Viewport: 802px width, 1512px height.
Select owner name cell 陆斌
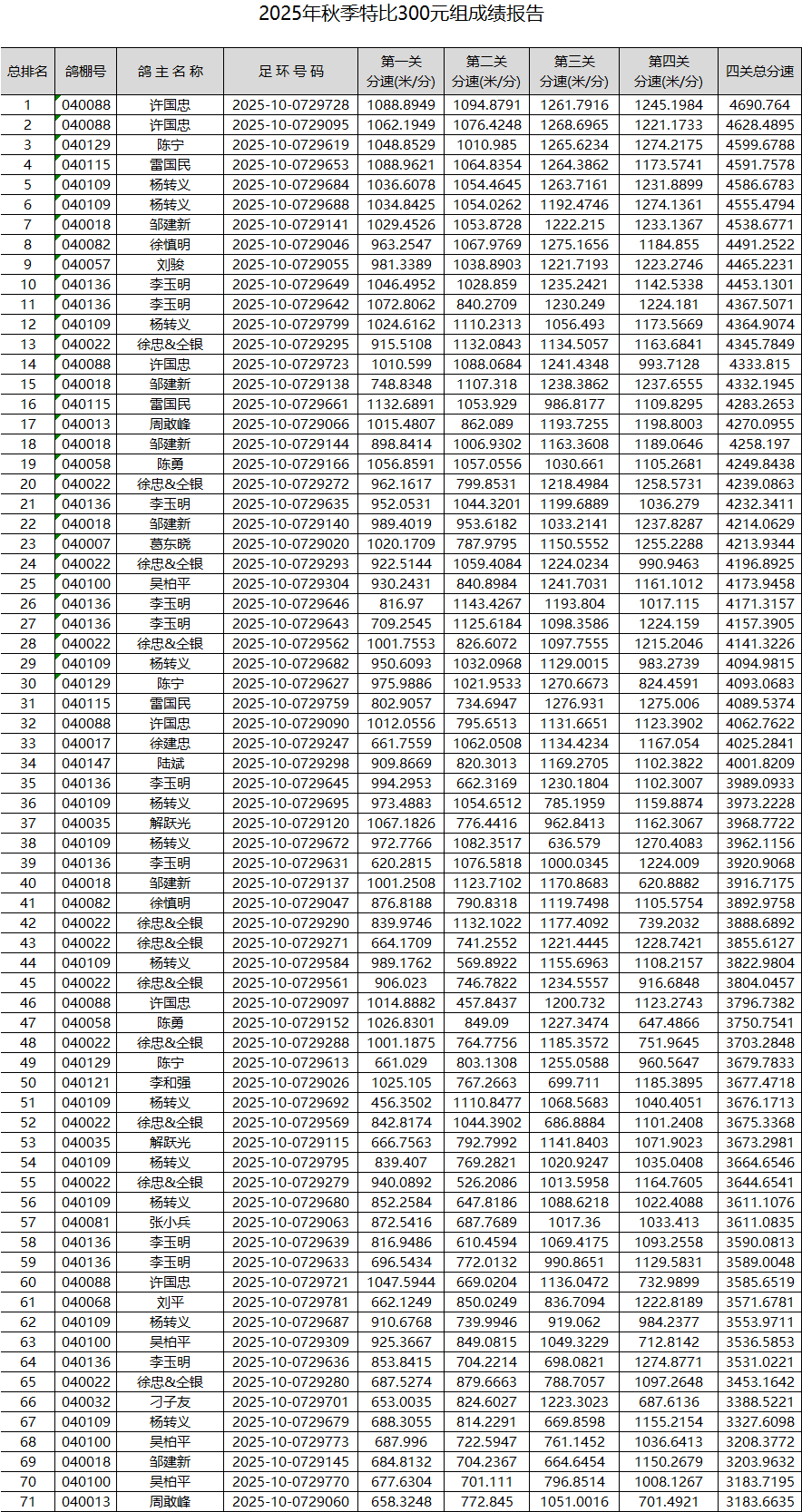[x=170, y=764]
